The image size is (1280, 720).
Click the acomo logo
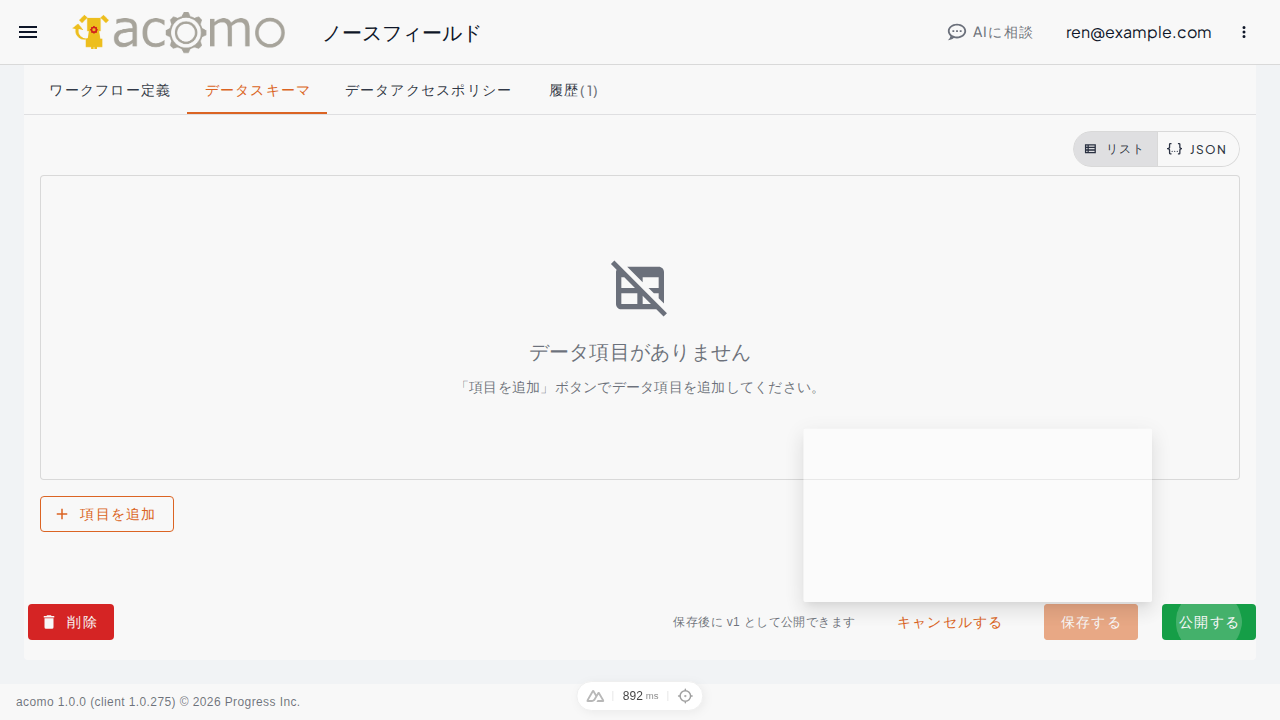point(179,32)
